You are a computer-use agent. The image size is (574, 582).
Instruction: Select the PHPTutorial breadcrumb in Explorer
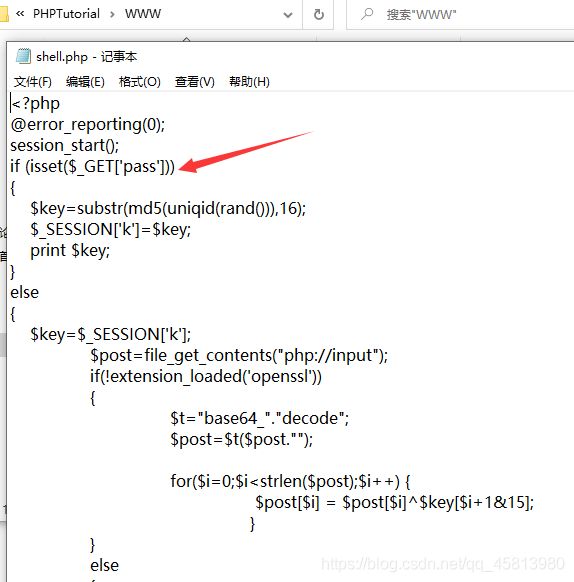66,14
